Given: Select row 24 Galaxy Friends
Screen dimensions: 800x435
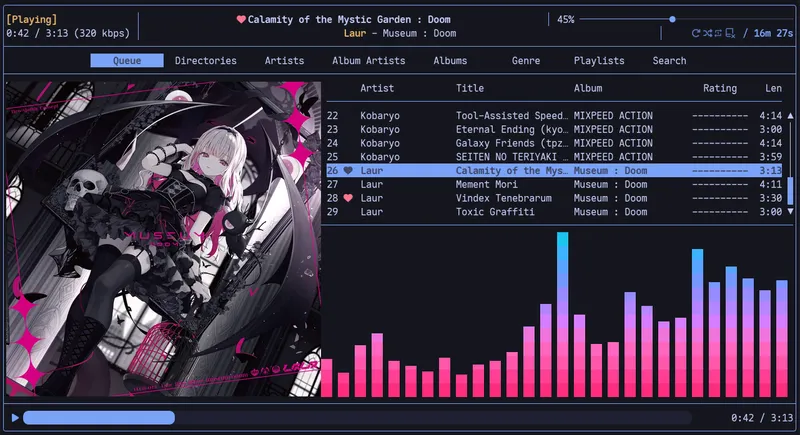Looking at the screenshot, I should tap(554, 143).
